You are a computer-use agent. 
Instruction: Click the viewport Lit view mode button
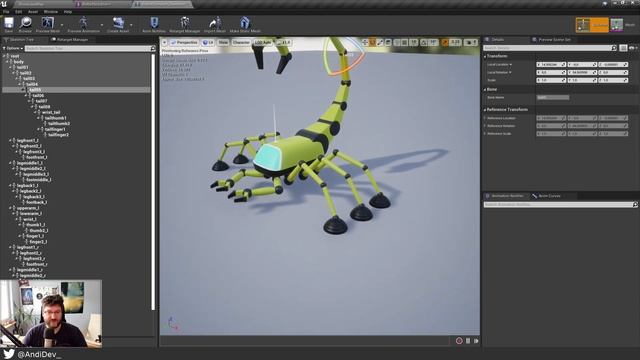point(208,42)
